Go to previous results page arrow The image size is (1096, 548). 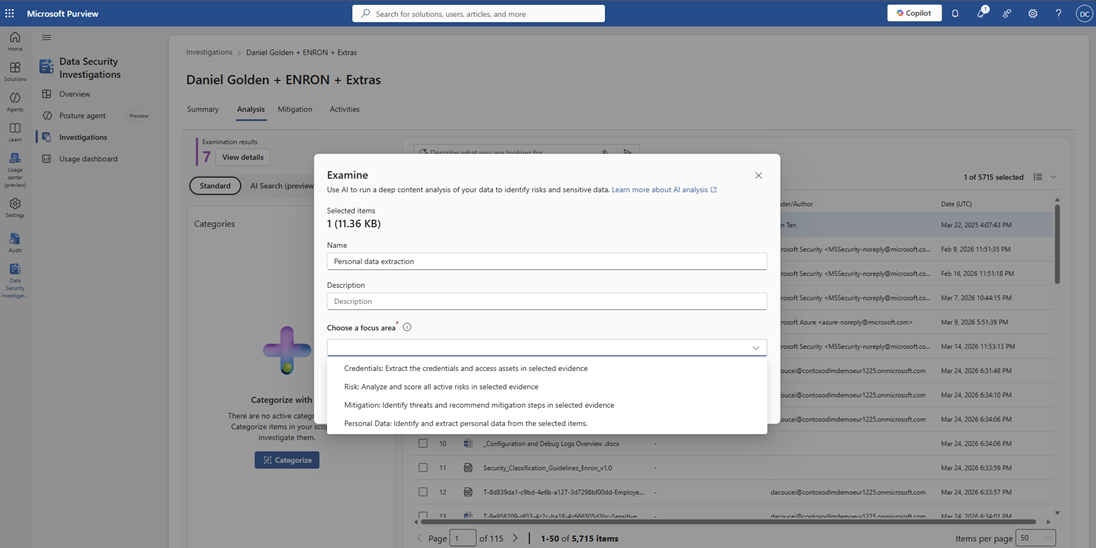[419, 538]
